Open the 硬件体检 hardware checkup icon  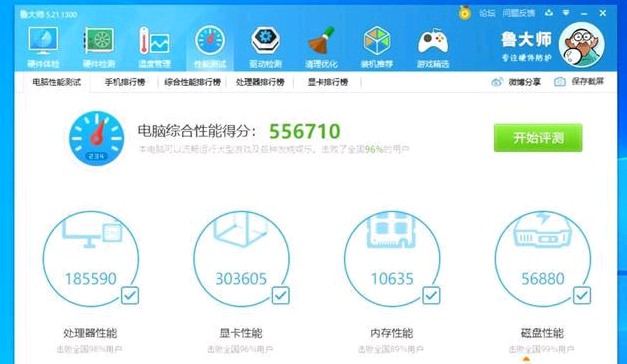[x=43, y=41]
